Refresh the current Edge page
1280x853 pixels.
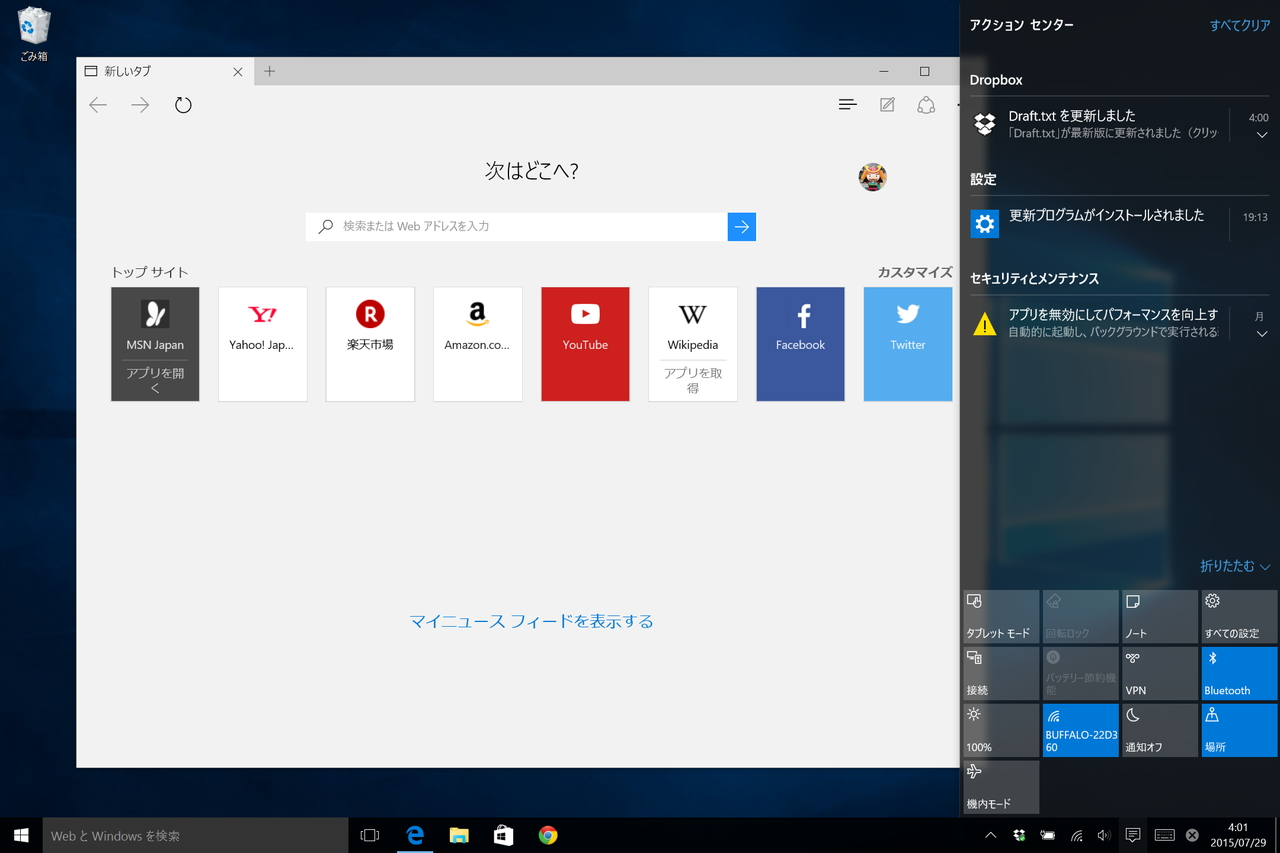pyautogui.click(x=183, y=104)
